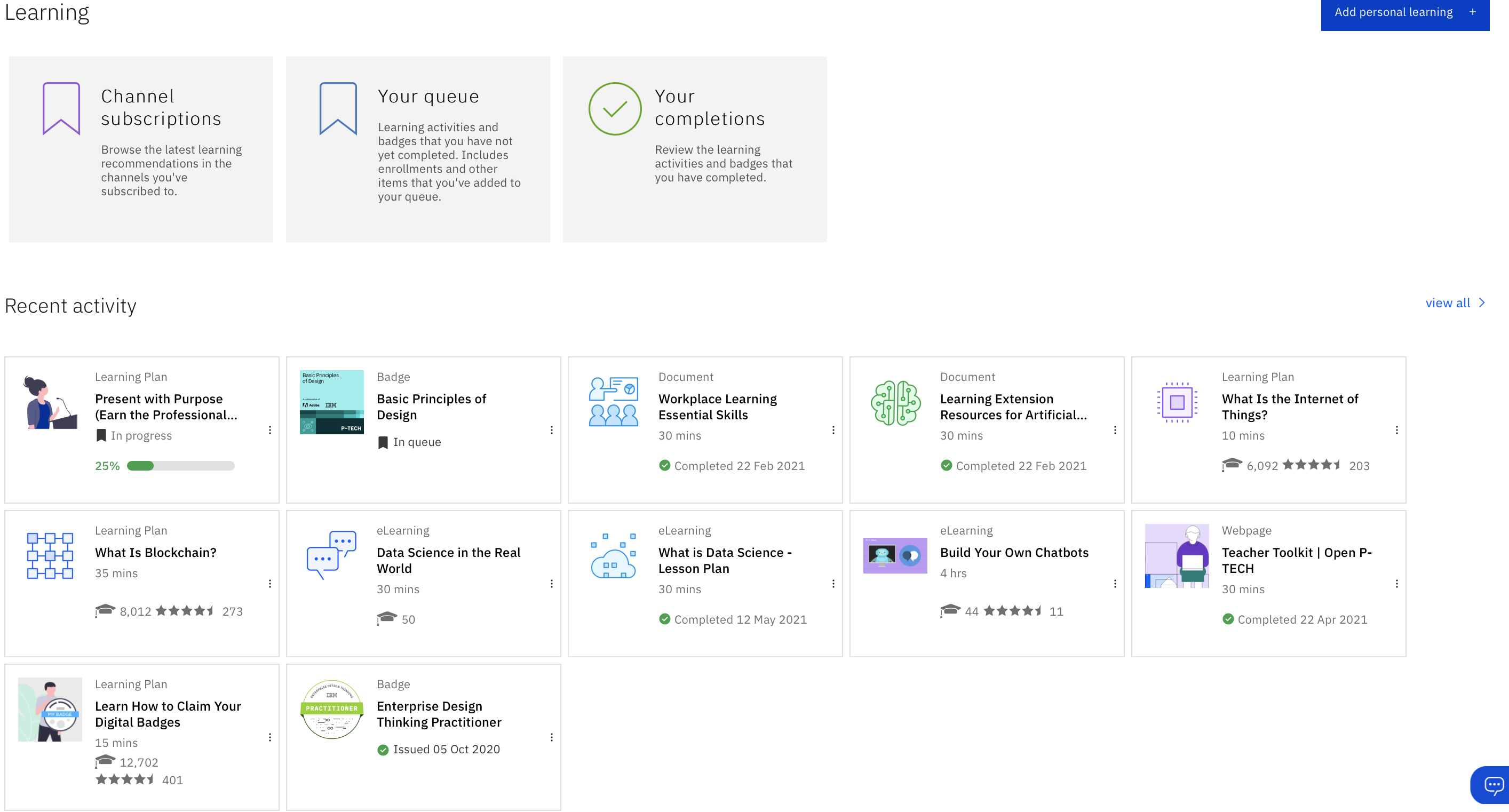Click green check beside Completed 12 May 2021
Screen dimensions: 1509x812
(664, 619)
